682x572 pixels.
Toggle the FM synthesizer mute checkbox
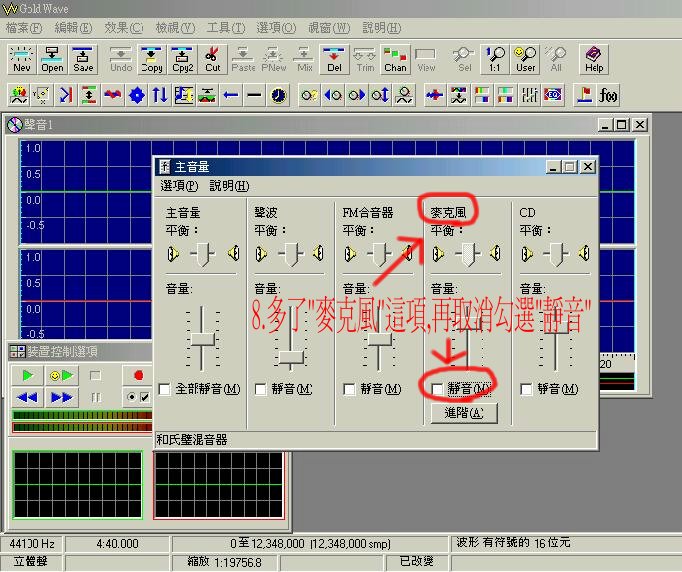(350, 389)
